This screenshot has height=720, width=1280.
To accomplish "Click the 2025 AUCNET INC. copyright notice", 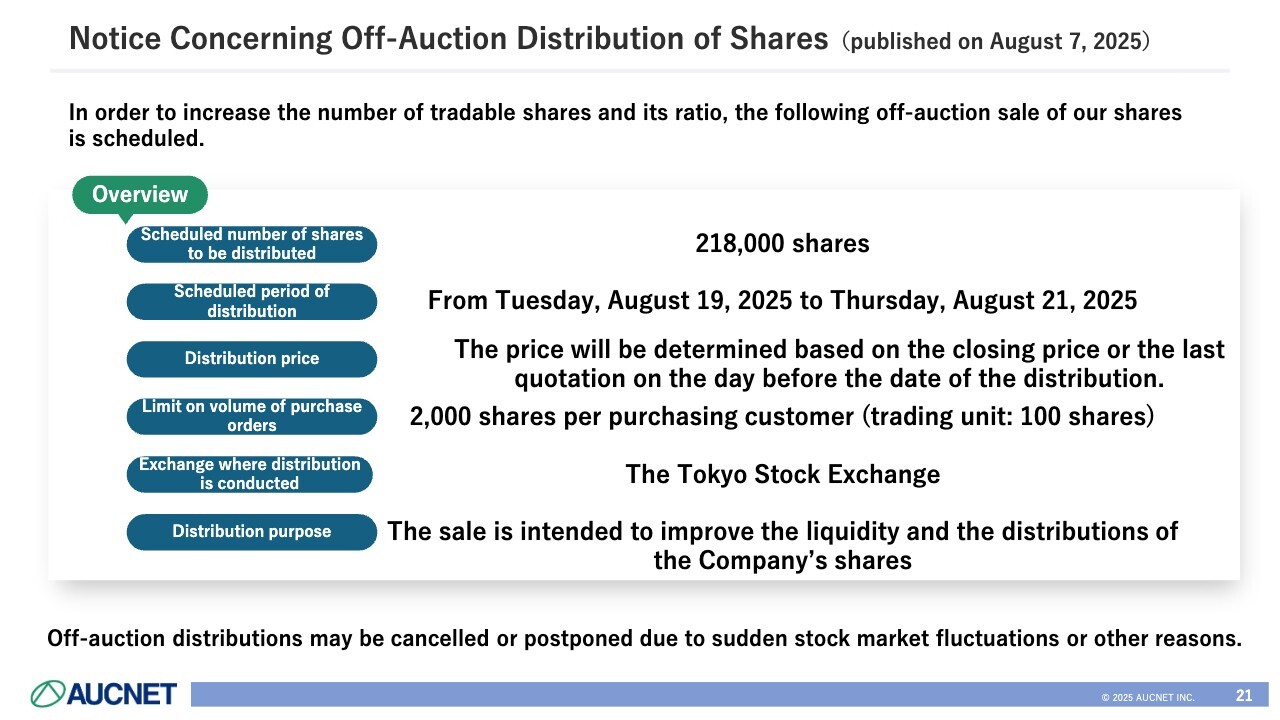I will tap(1148, 697).
